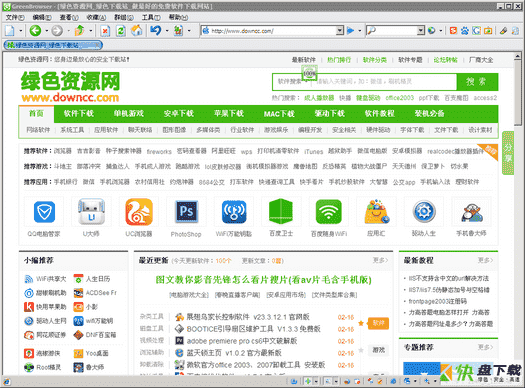Focus the address bar URL field

[273, 31]
